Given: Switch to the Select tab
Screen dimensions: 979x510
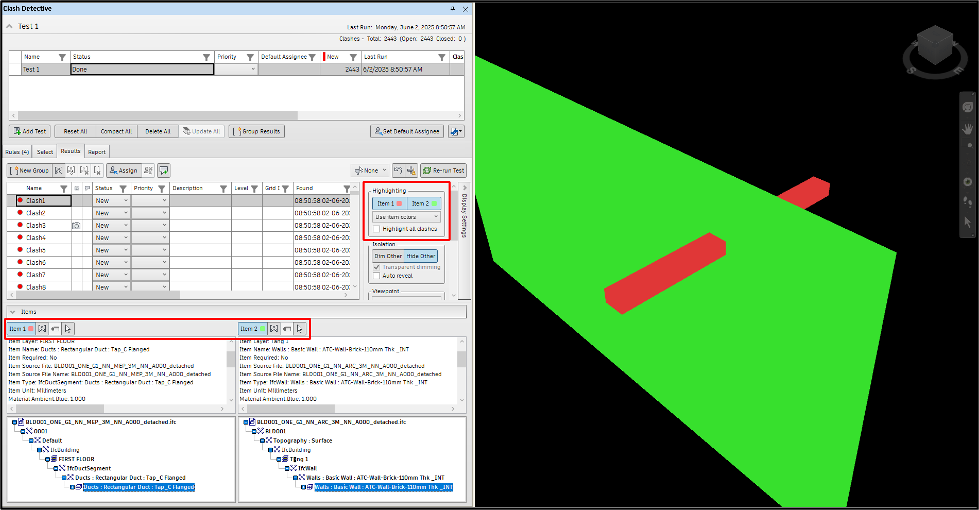Looking at the screenshot, I should (x=45, y=152).
